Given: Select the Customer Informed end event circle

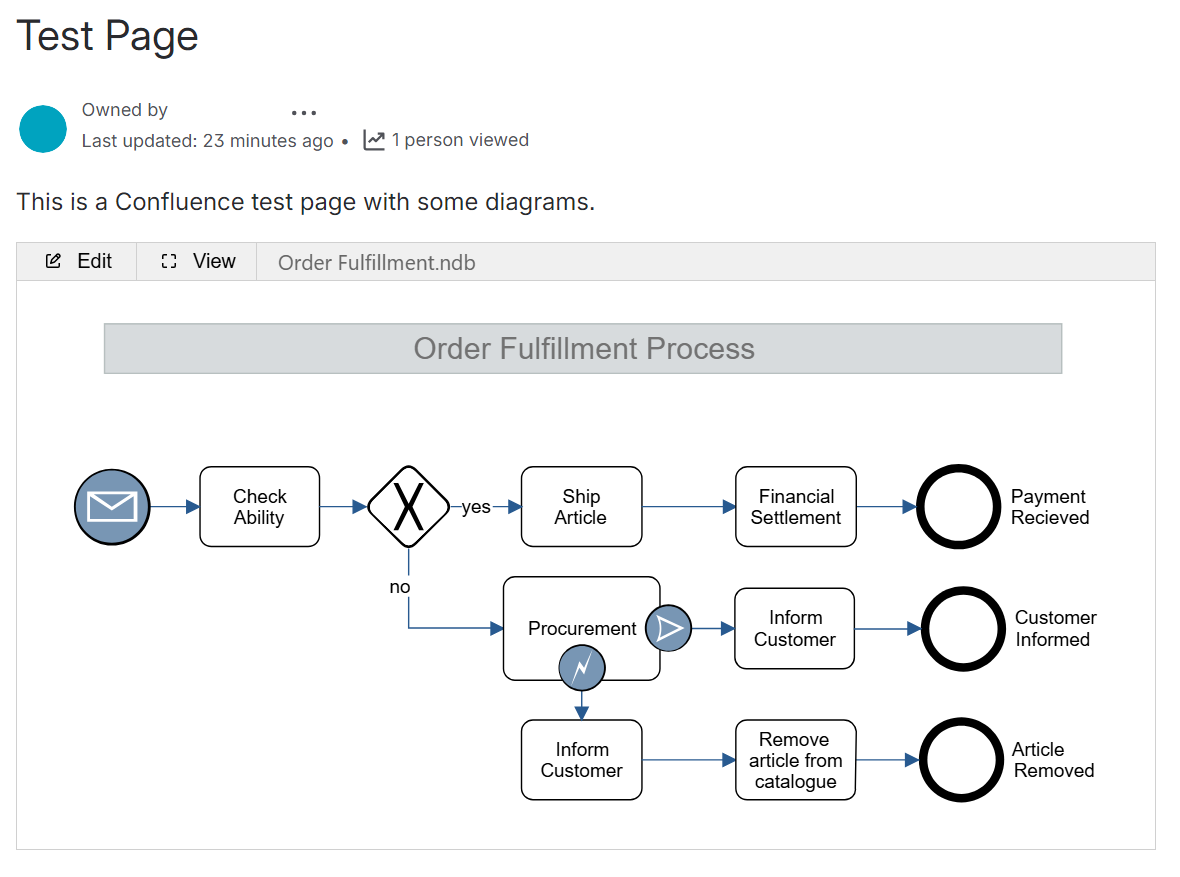Looking at the screenshot, I should tap(962, 629).
